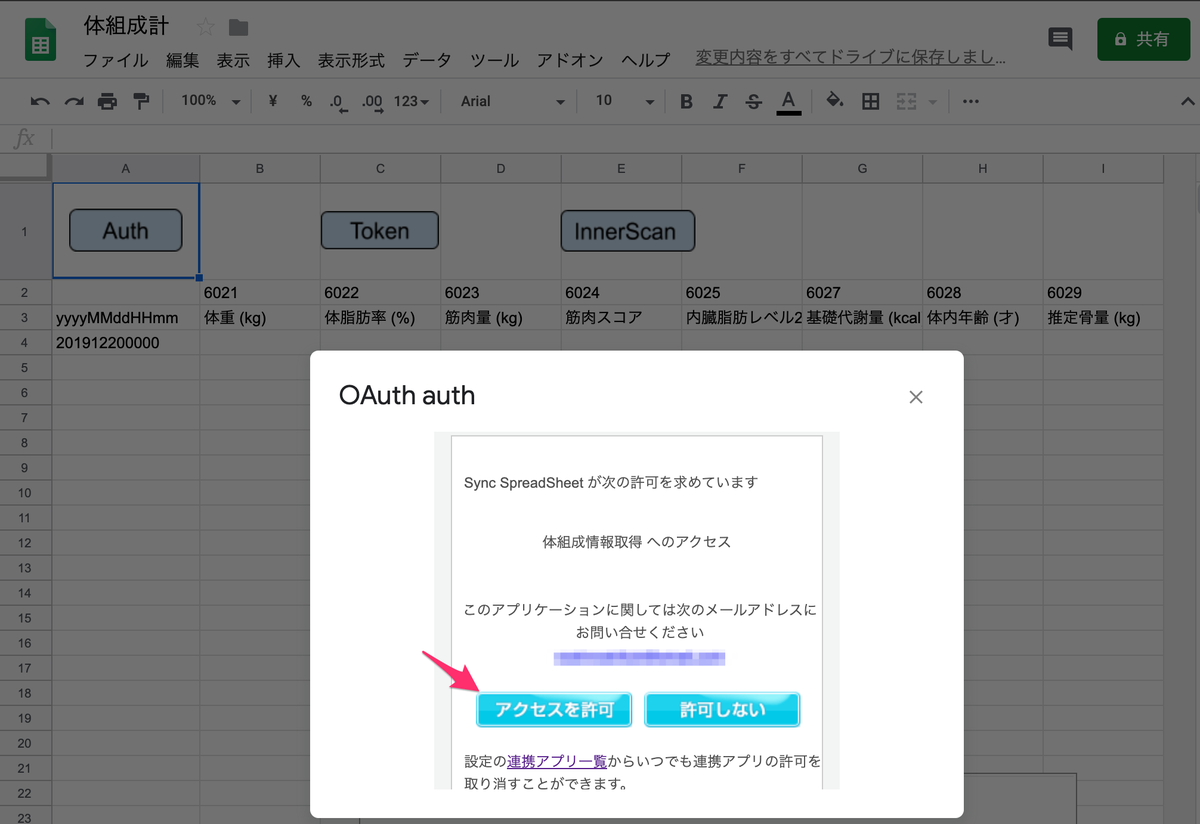This screenshot has width=1200, height=824.
Task: Click the 許可しない button
Action: click(722, 710)
